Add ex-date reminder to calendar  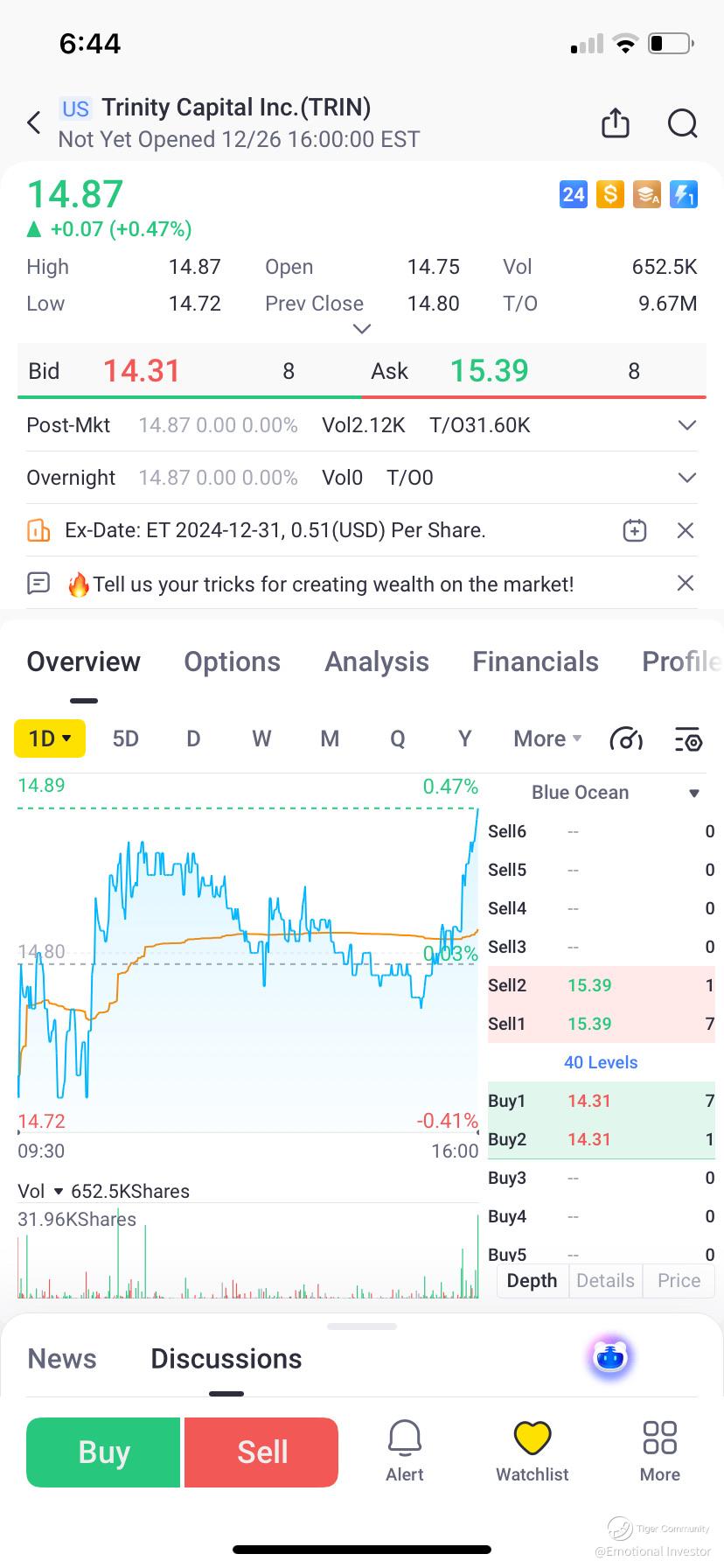click(x=635, y=530)
